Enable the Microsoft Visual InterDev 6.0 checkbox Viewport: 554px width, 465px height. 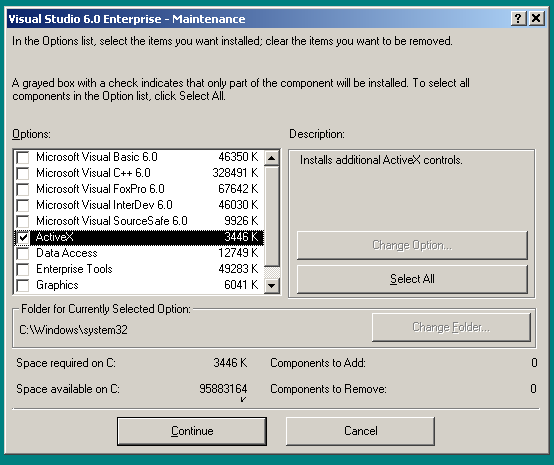[23, 205]
